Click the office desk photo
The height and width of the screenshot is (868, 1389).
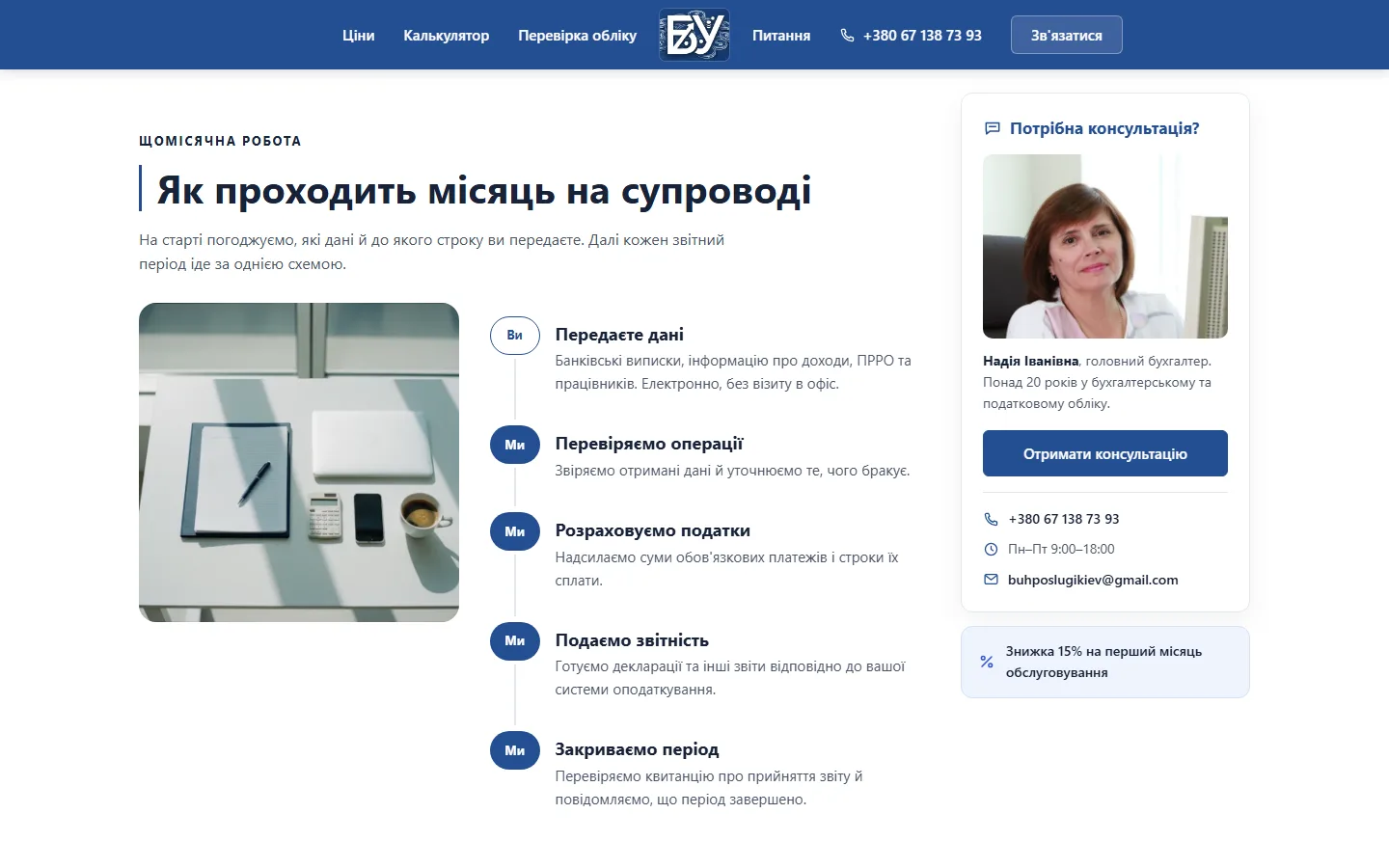tap(299, 462)
